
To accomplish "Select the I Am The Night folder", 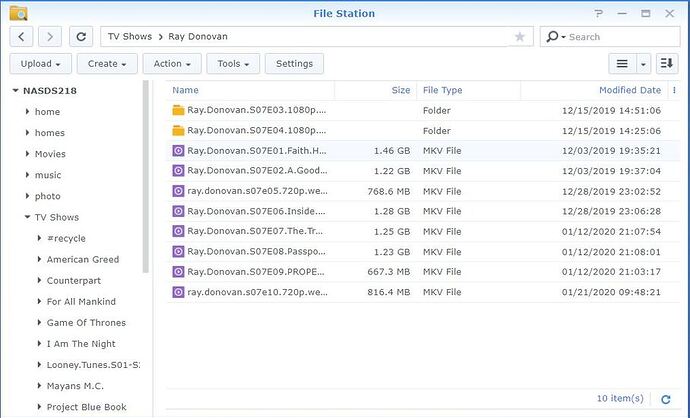I will coord(81,344).
